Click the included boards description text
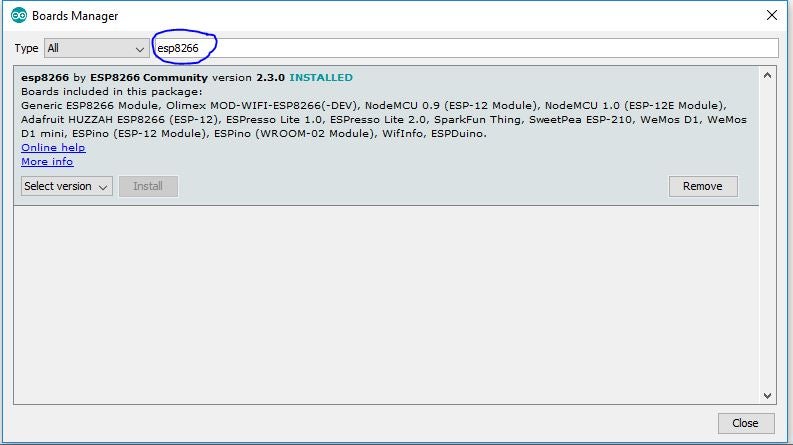The height and width of the screenshot is (445, 793). coord(380,120)
